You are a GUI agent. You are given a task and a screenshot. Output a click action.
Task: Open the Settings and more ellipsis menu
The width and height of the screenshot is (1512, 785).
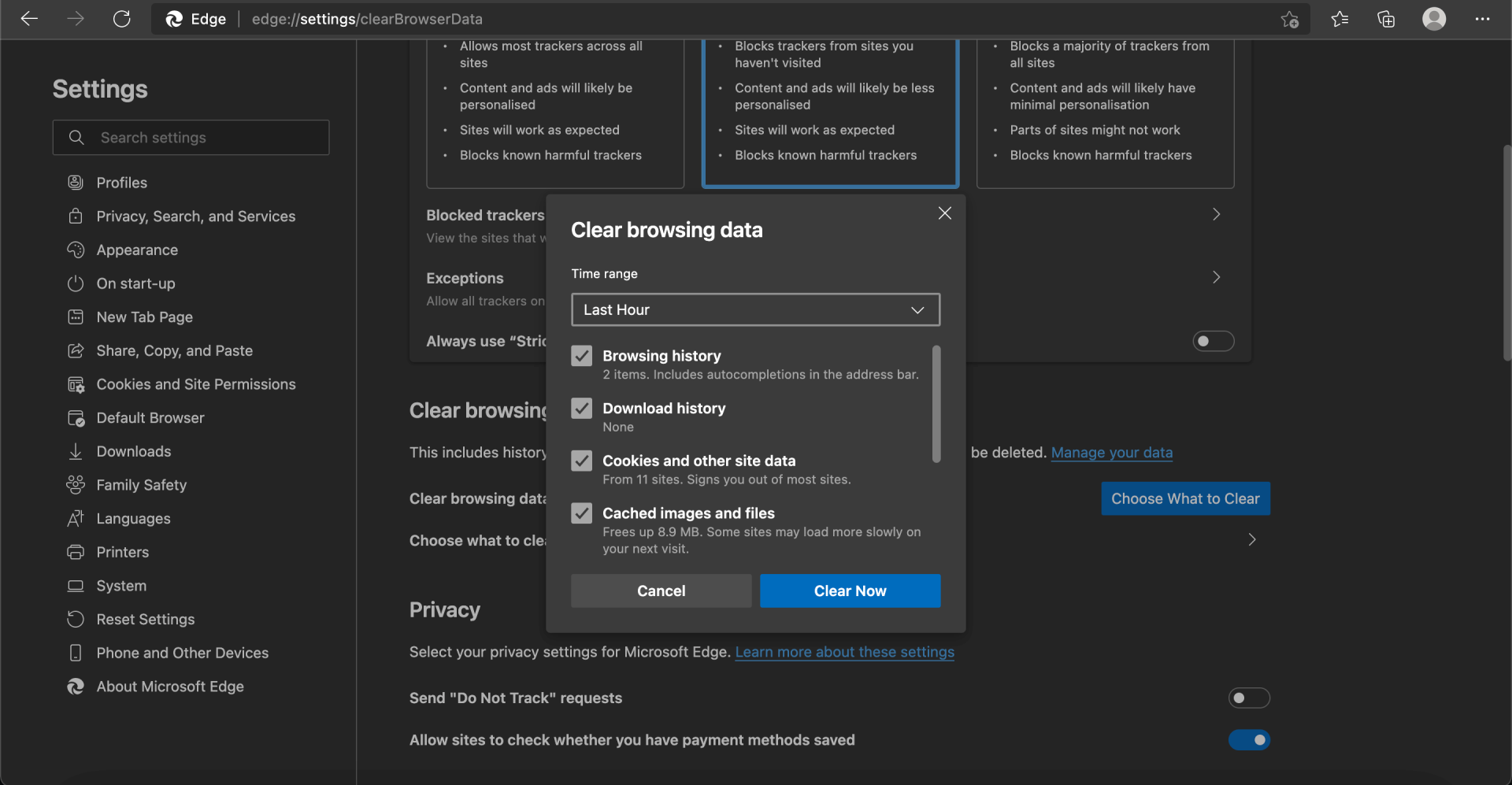pyautogui.click(x=1482, y=19)
